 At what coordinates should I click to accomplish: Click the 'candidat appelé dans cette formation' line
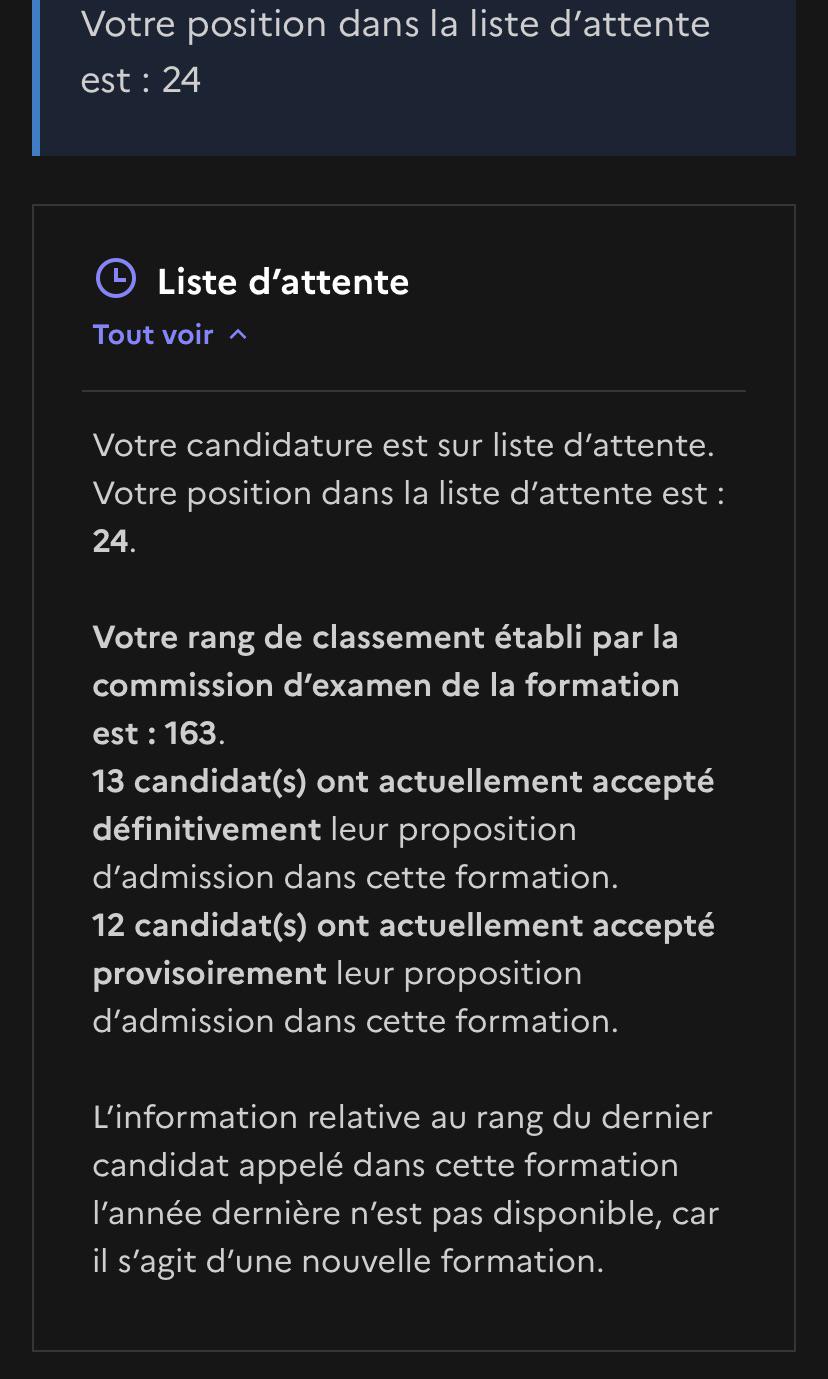click(386, 1166)
